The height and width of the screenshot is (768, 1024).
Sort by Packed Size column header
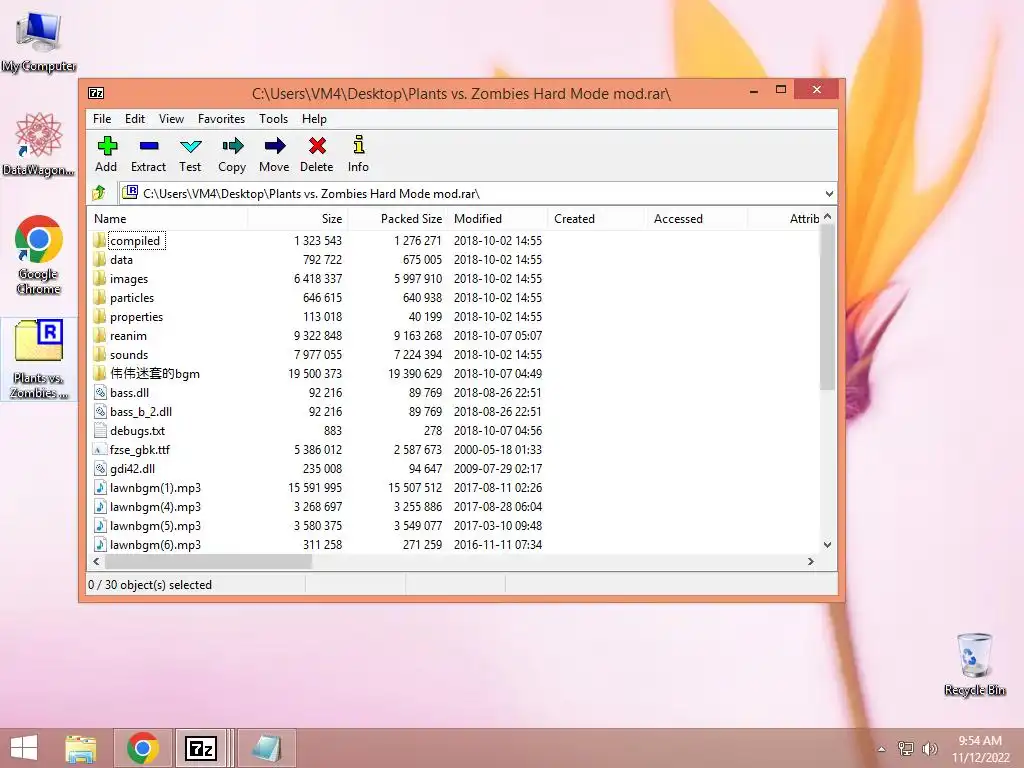tap(397, 219)
